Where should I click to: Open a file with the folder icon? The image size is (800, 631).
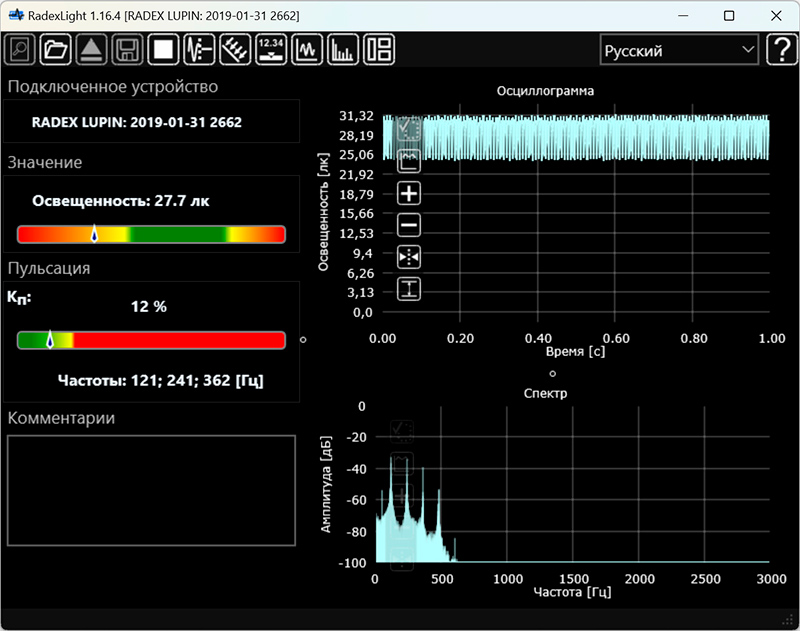56,49
